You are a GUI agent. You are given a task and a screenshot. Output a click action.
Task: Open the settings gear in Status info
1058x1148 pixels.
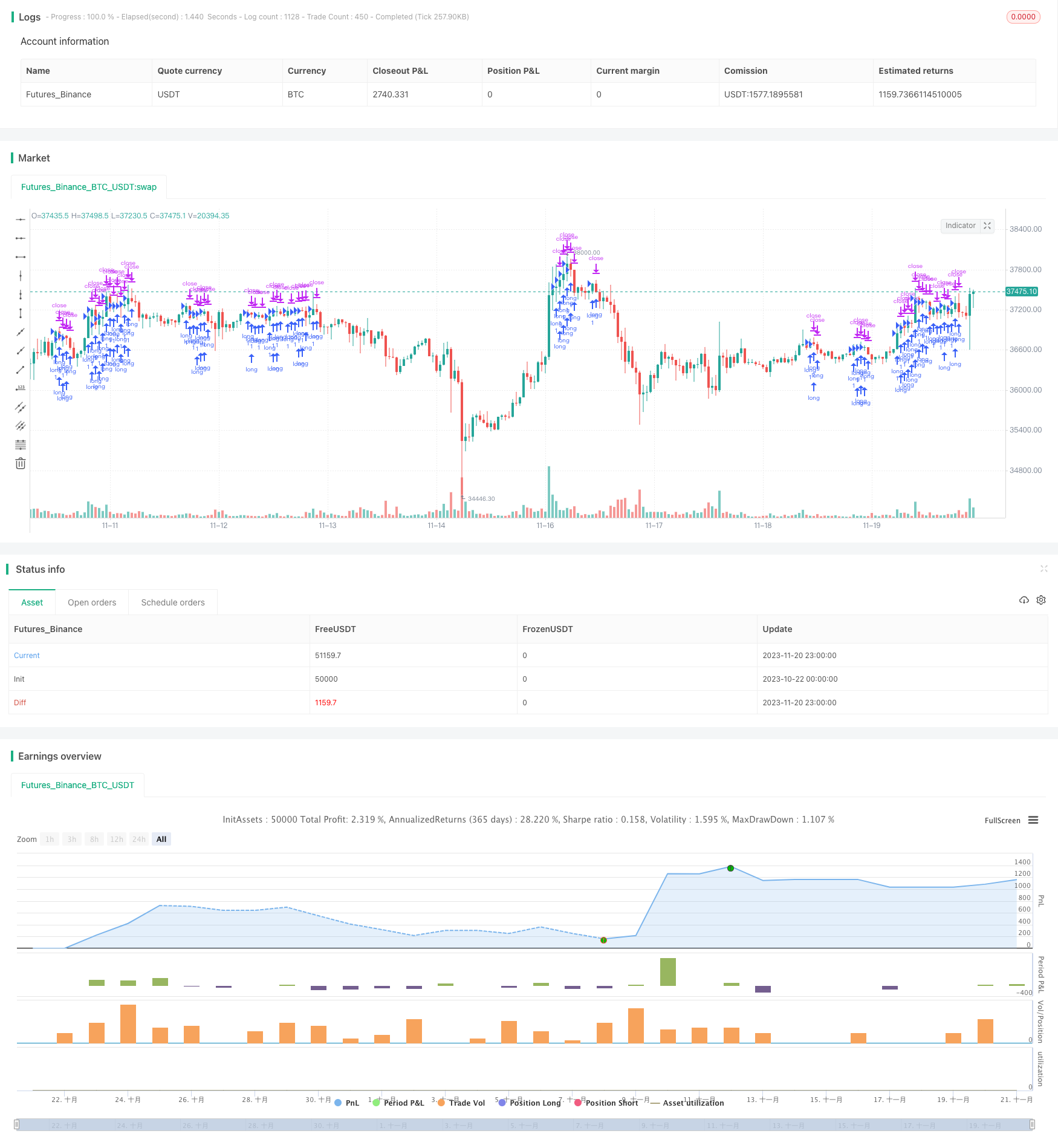(x=1041, y=600)
